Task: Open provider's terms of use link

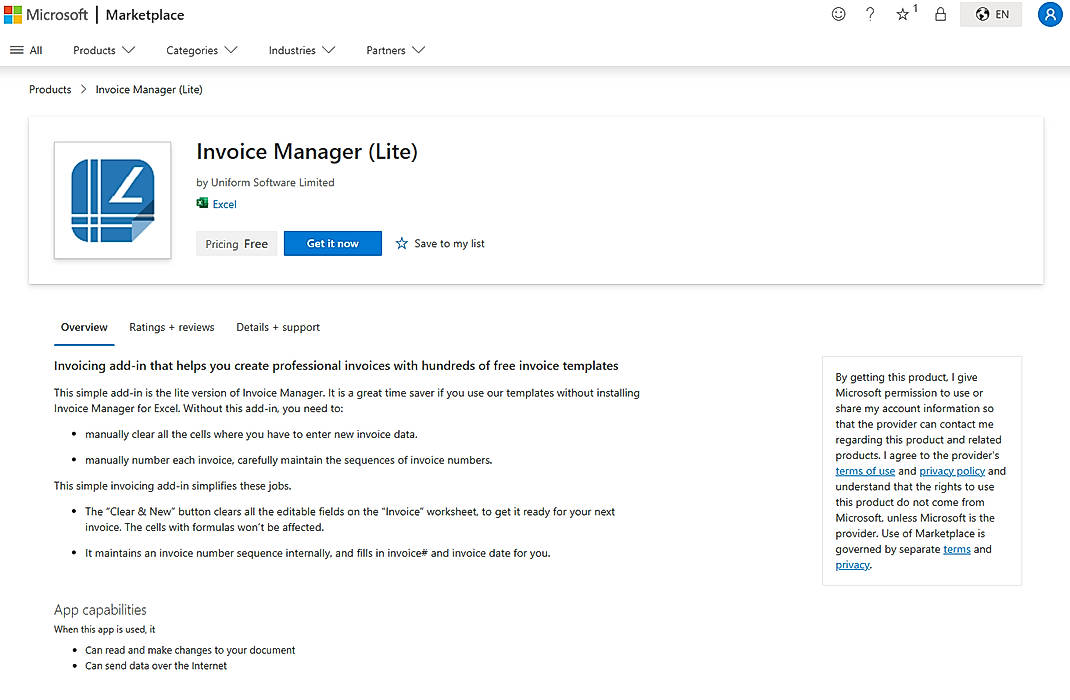Action: click(865, 471)
